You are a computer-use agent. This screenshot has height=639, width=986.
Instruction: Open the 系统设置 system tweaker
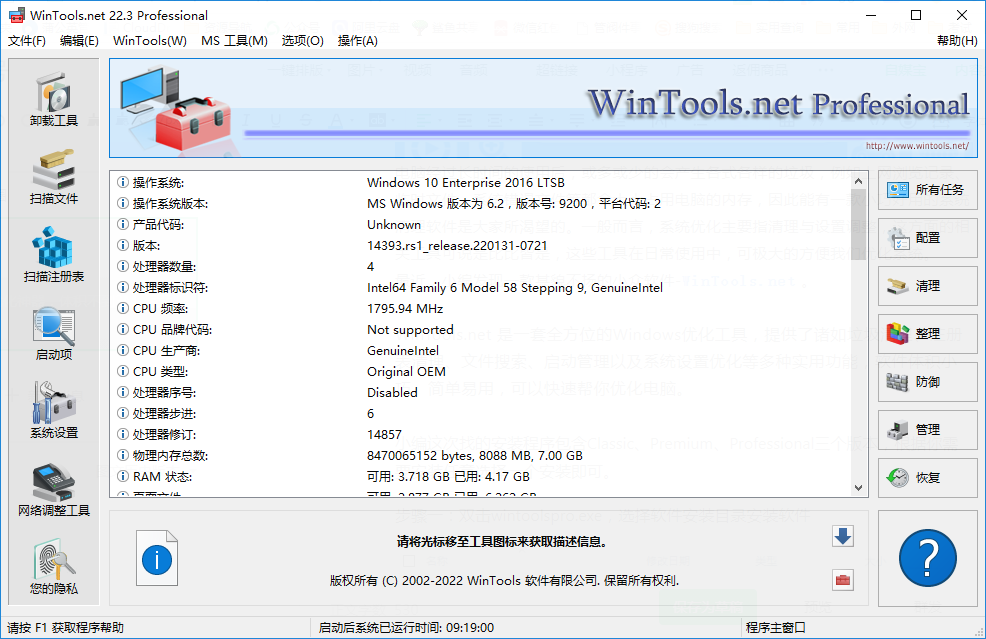click(x=54, y=411)
